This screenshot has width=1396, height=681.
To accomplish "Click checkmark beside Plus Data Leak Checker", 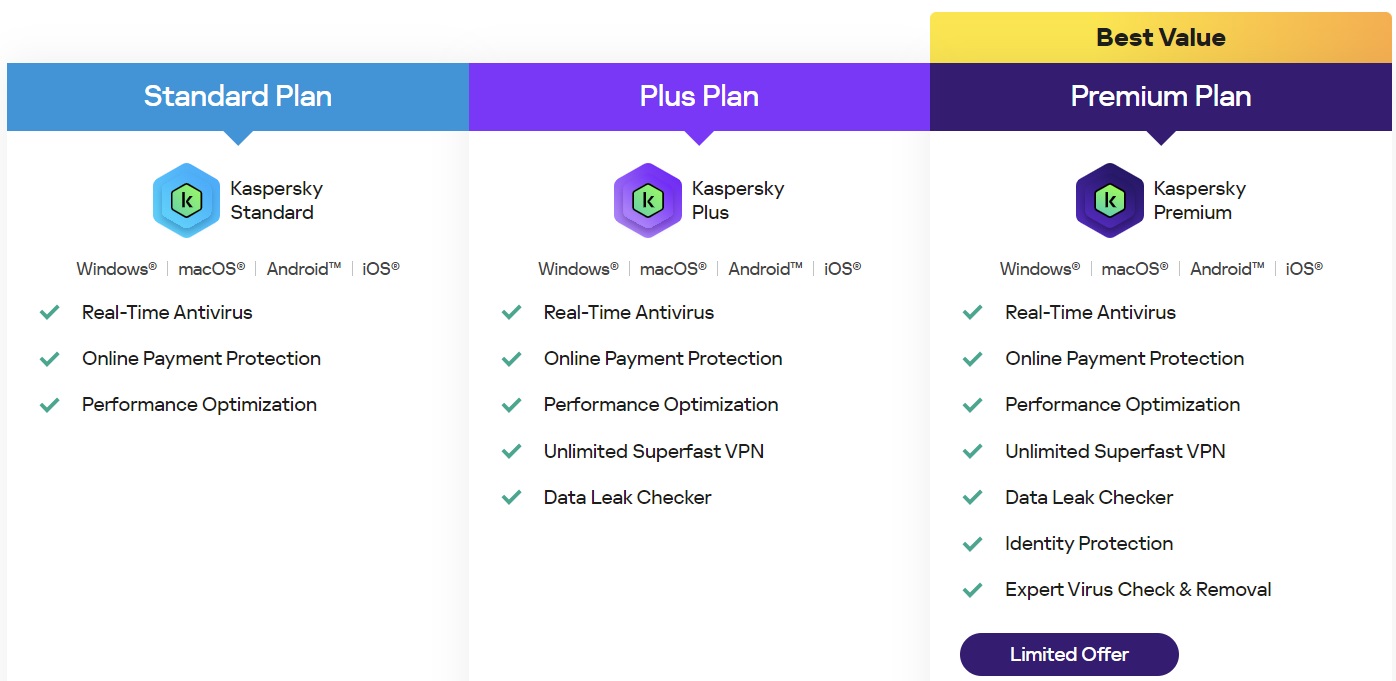I will [x=512, y=497].
